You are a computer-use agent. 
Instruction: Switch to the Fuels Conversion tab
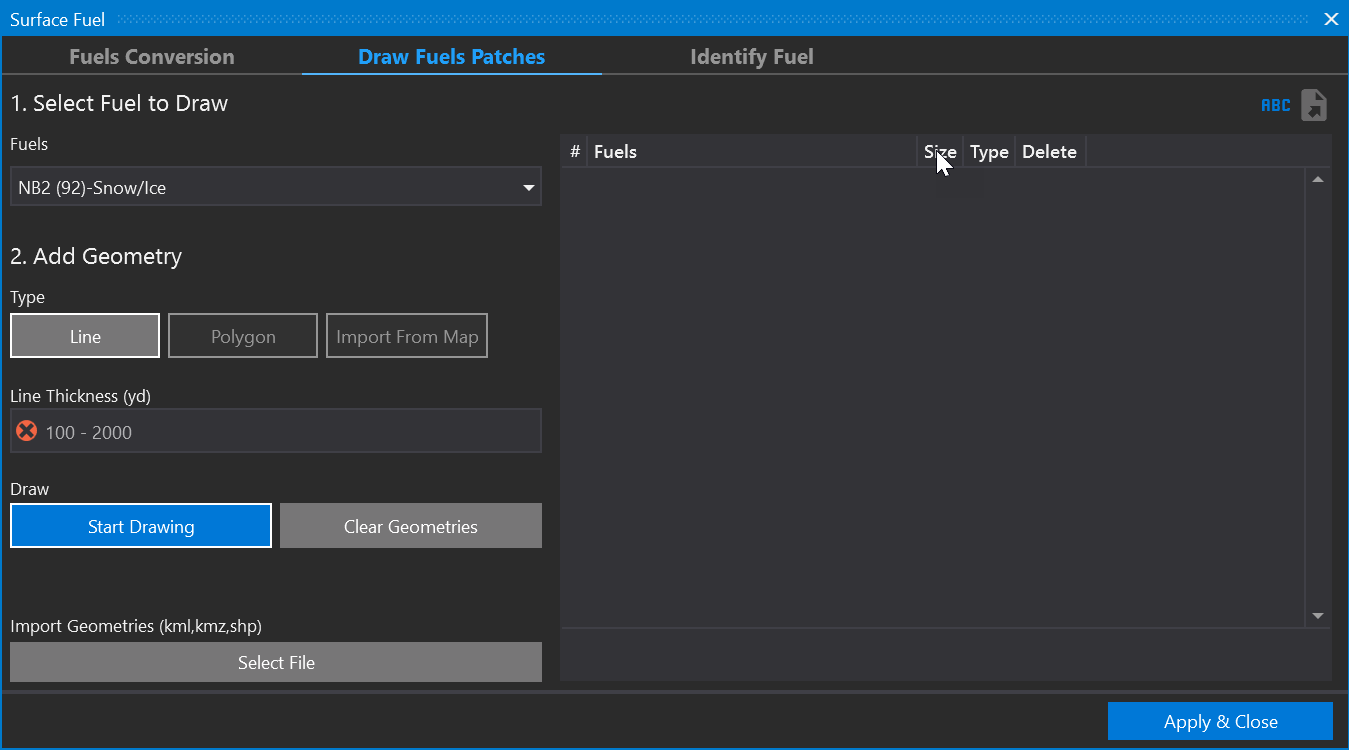(x=152, y=57)
